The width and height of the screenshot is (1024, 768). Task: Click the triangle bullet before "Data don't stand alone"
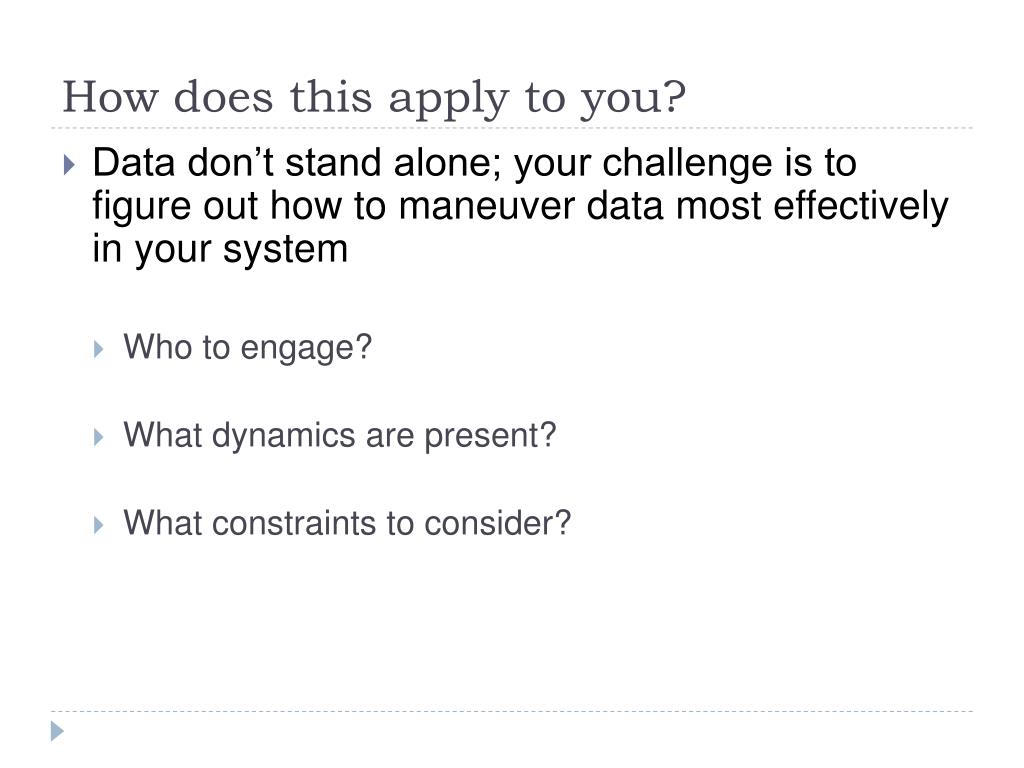pos(69,164)
